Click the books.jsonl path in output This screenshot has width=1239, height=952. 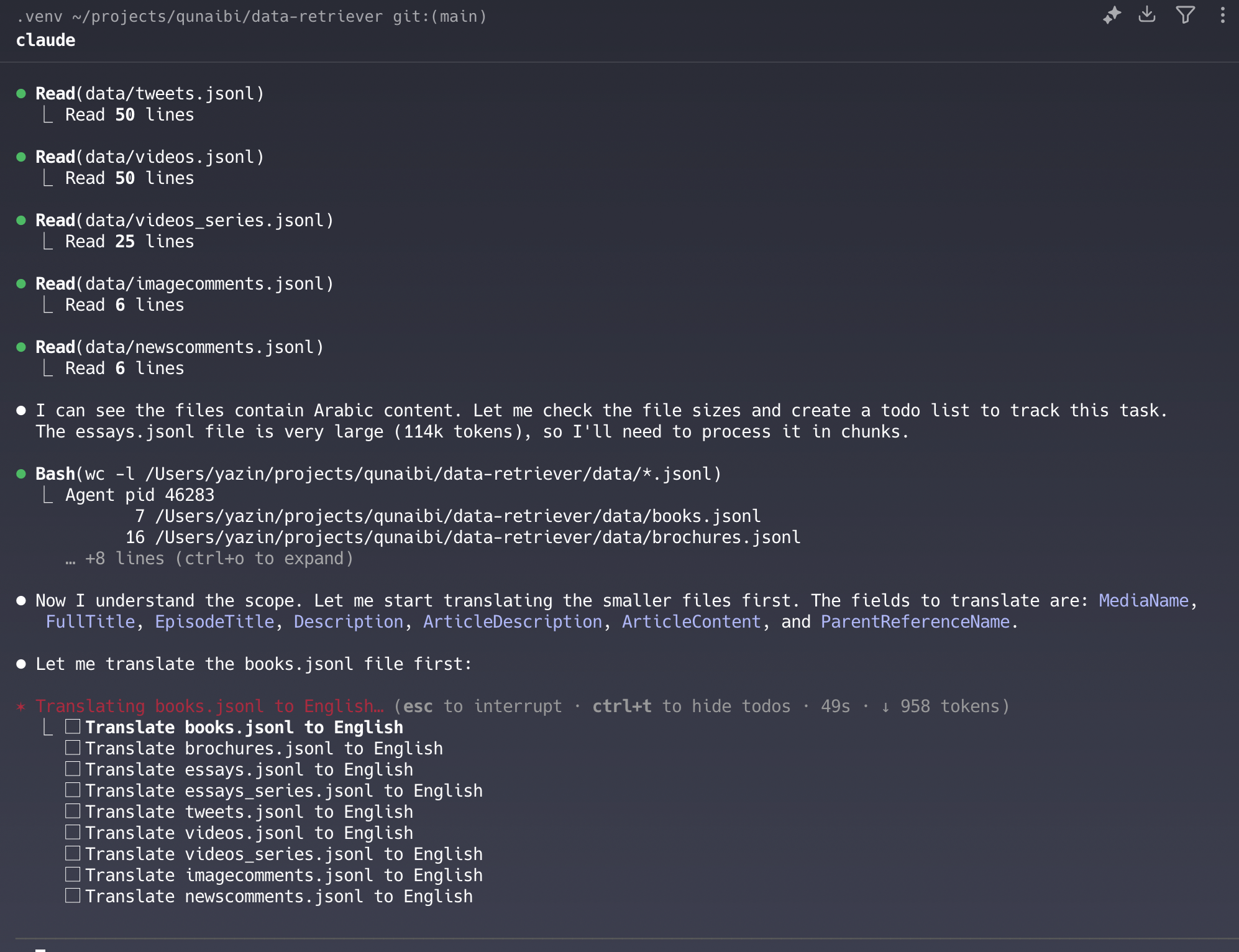(x=458, y=516)
